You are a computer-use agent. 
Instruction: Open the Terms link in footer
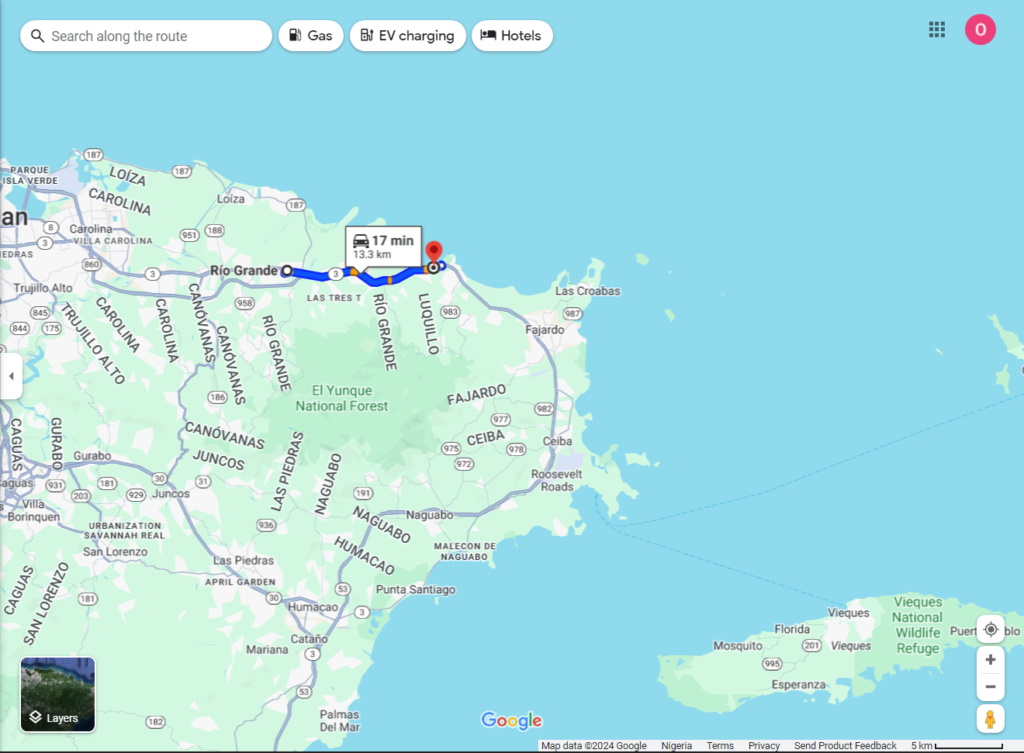coord(720,746)
